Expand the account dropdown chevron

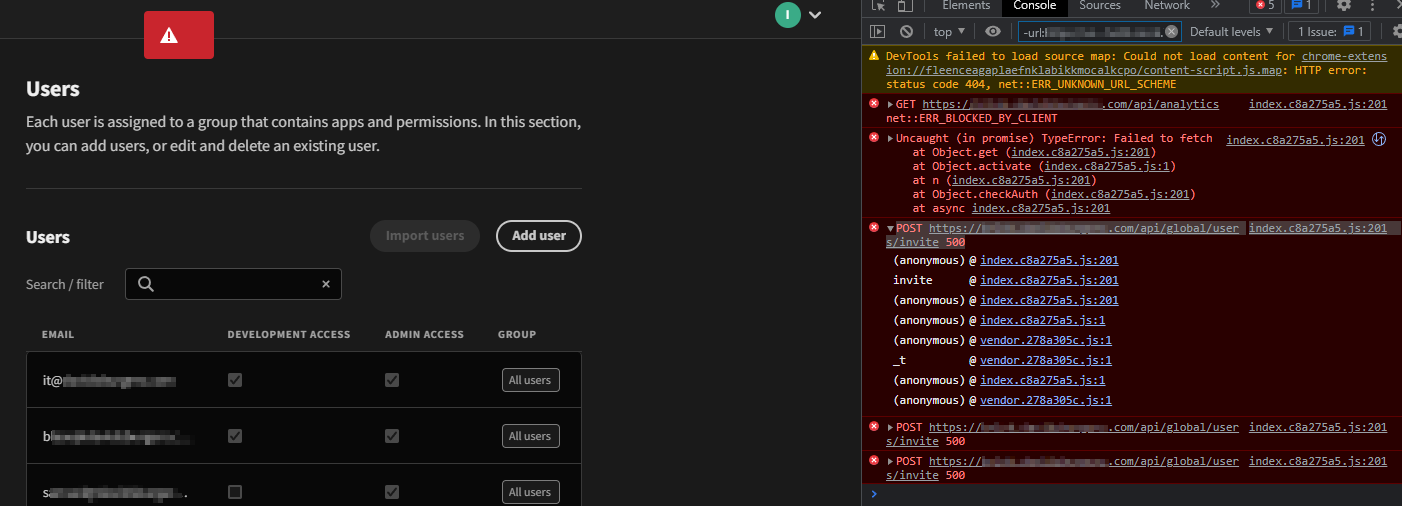coord(815,15)
